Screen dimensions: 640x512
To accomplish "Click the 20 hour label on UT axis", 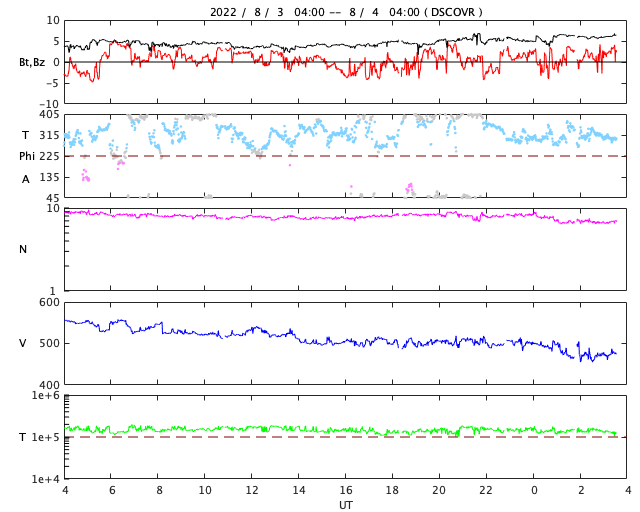I will click(x=439, y=490).
